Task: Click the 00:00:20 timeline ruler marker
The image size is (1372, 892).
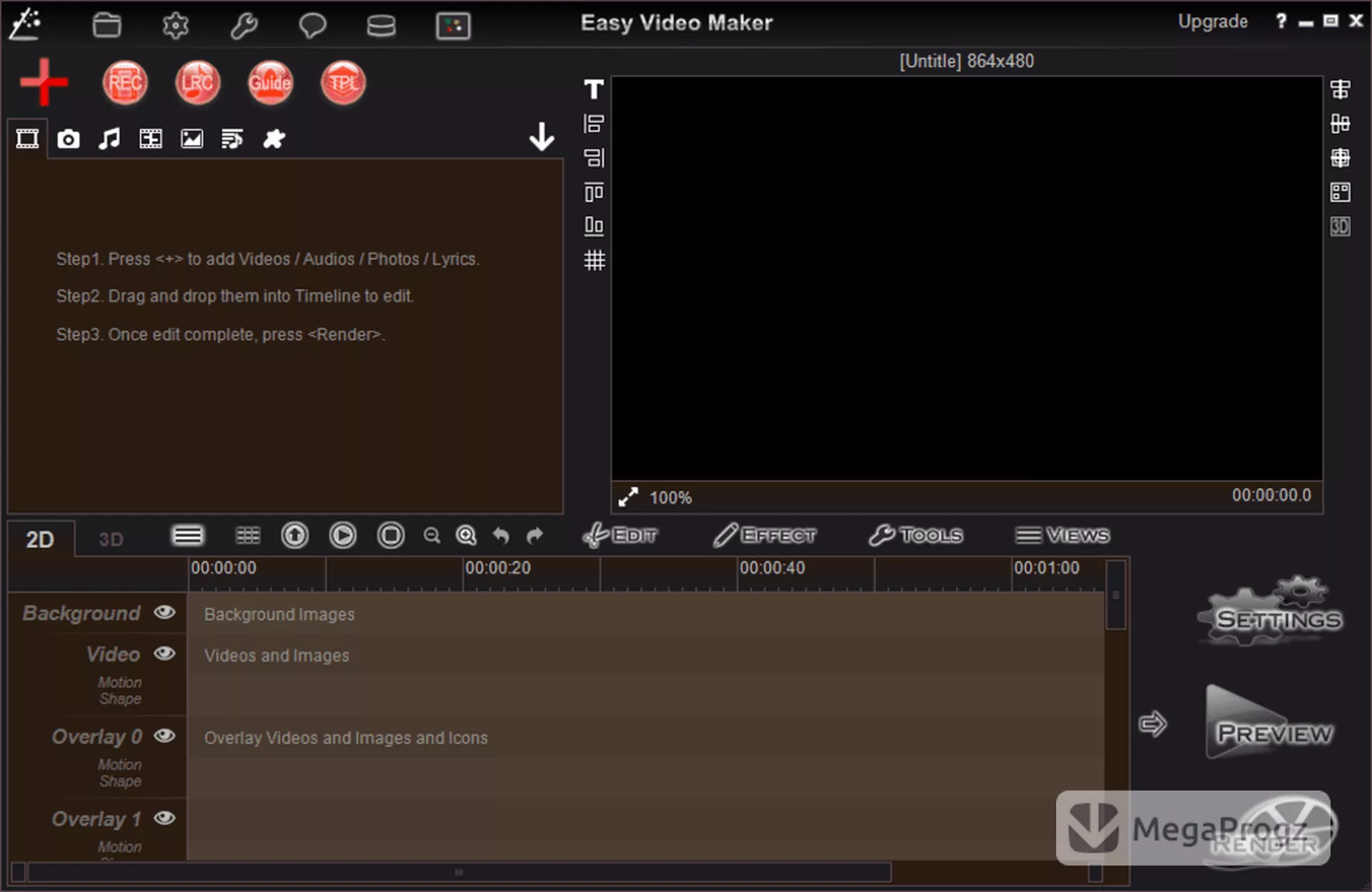Action: point(498,568)
